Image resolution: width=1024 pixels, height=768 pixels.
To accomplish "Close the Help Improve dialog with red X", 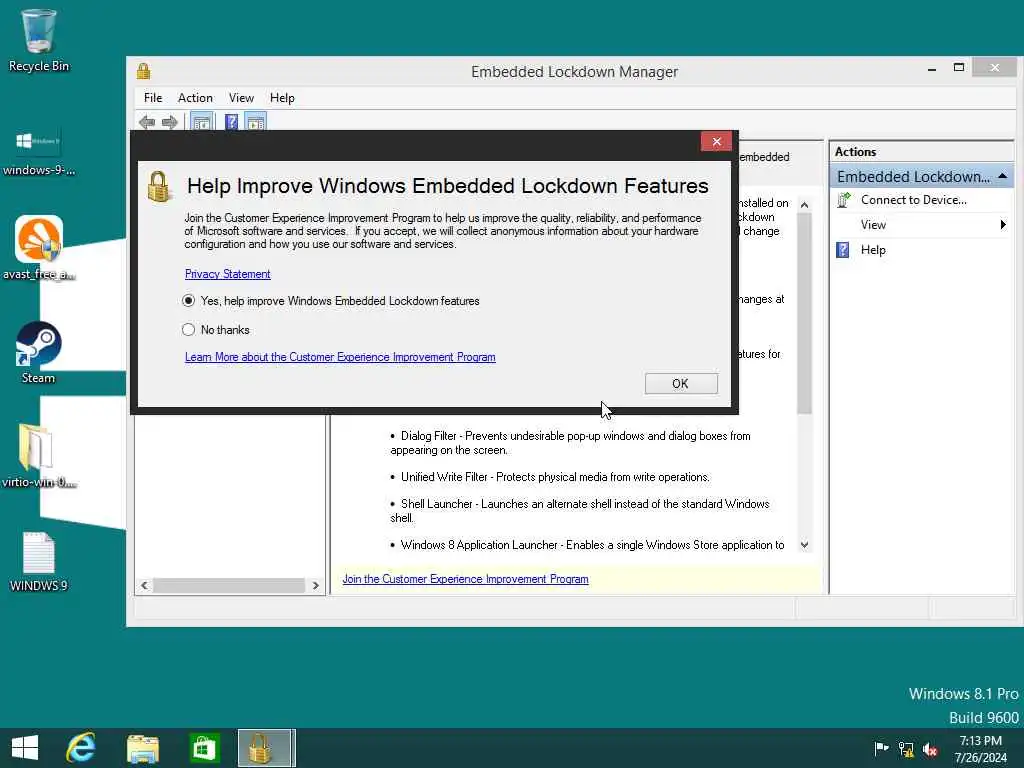I will coord(716,142).
